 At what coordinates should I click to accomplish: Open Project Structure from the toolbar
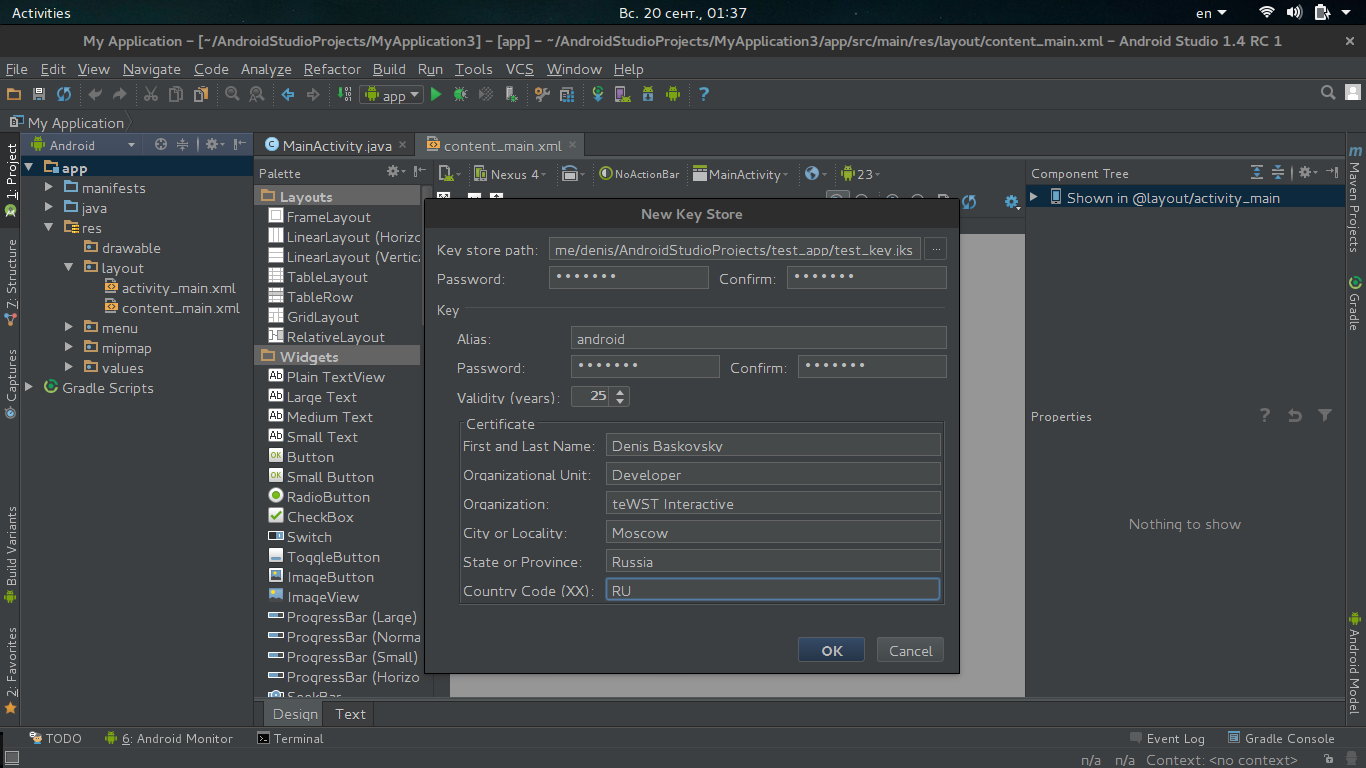pyautogui.click(x=542, y=94)
